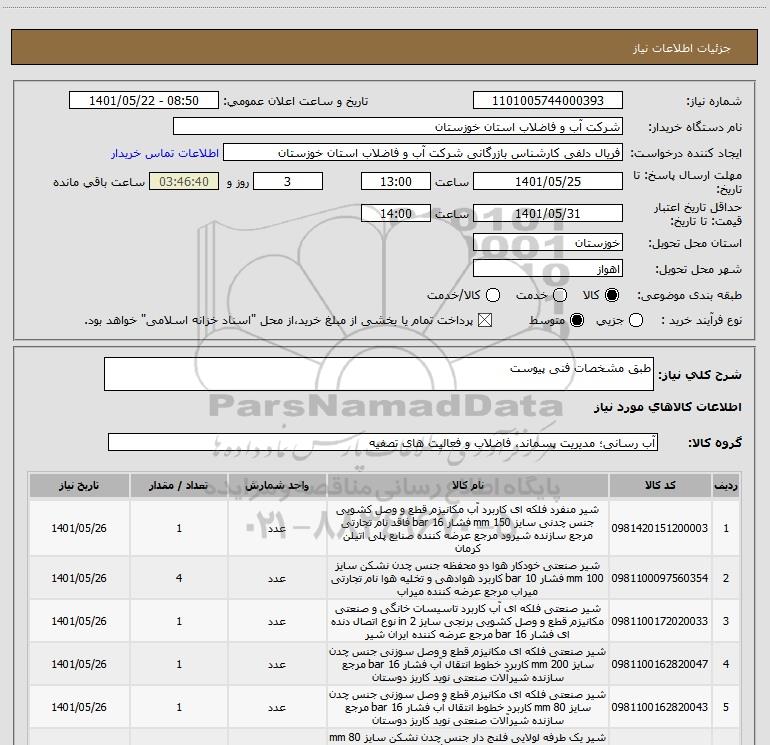
Task: Click the ردیف column header
Action: (726, 486)
